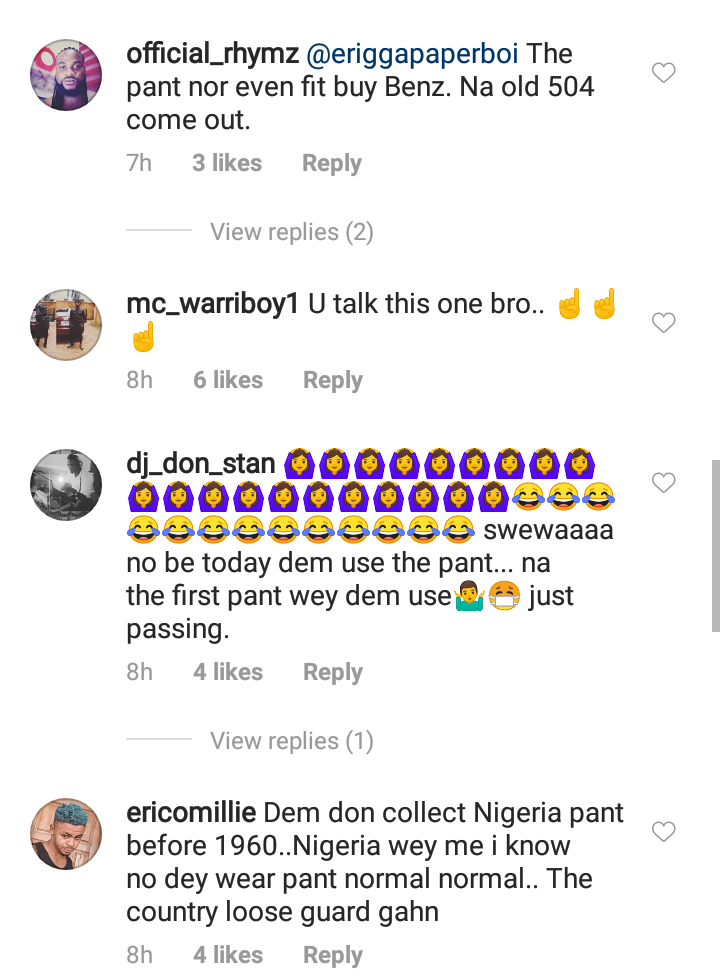Screen dimensions: 720x977
Task: Like official_rhymz's comment with the heart
Action: pyautogui.click(x=663, y=73)
